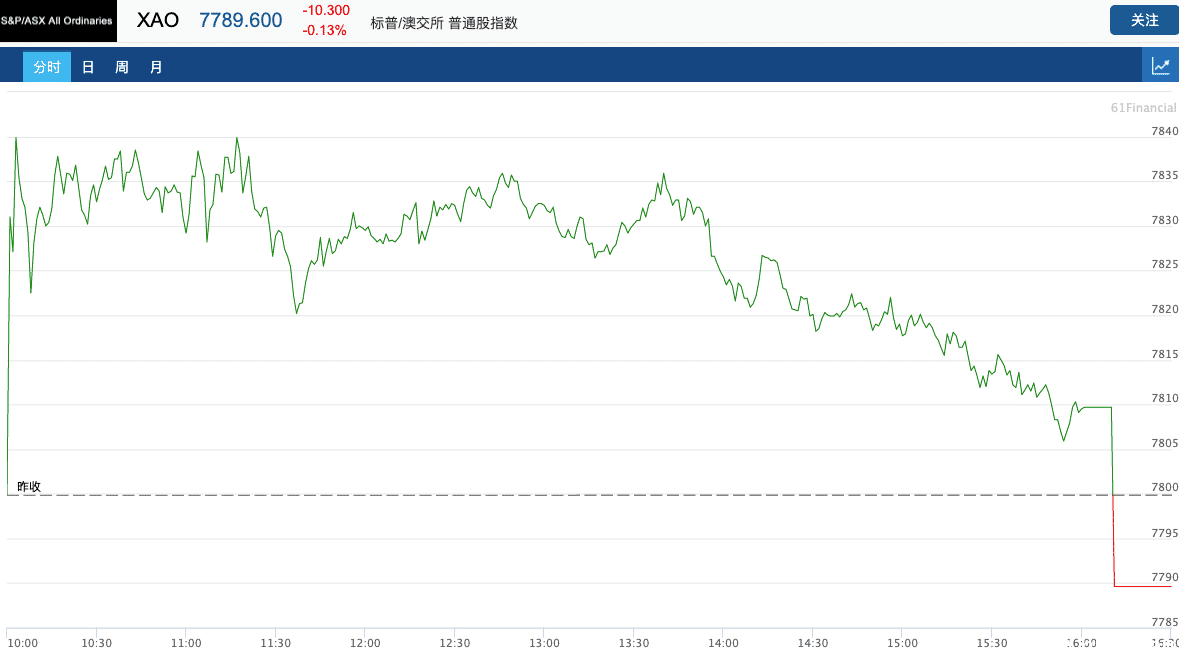Click the 7835 price axis label
Screen dimensions: 1179x657
(x=1165, y=175)
